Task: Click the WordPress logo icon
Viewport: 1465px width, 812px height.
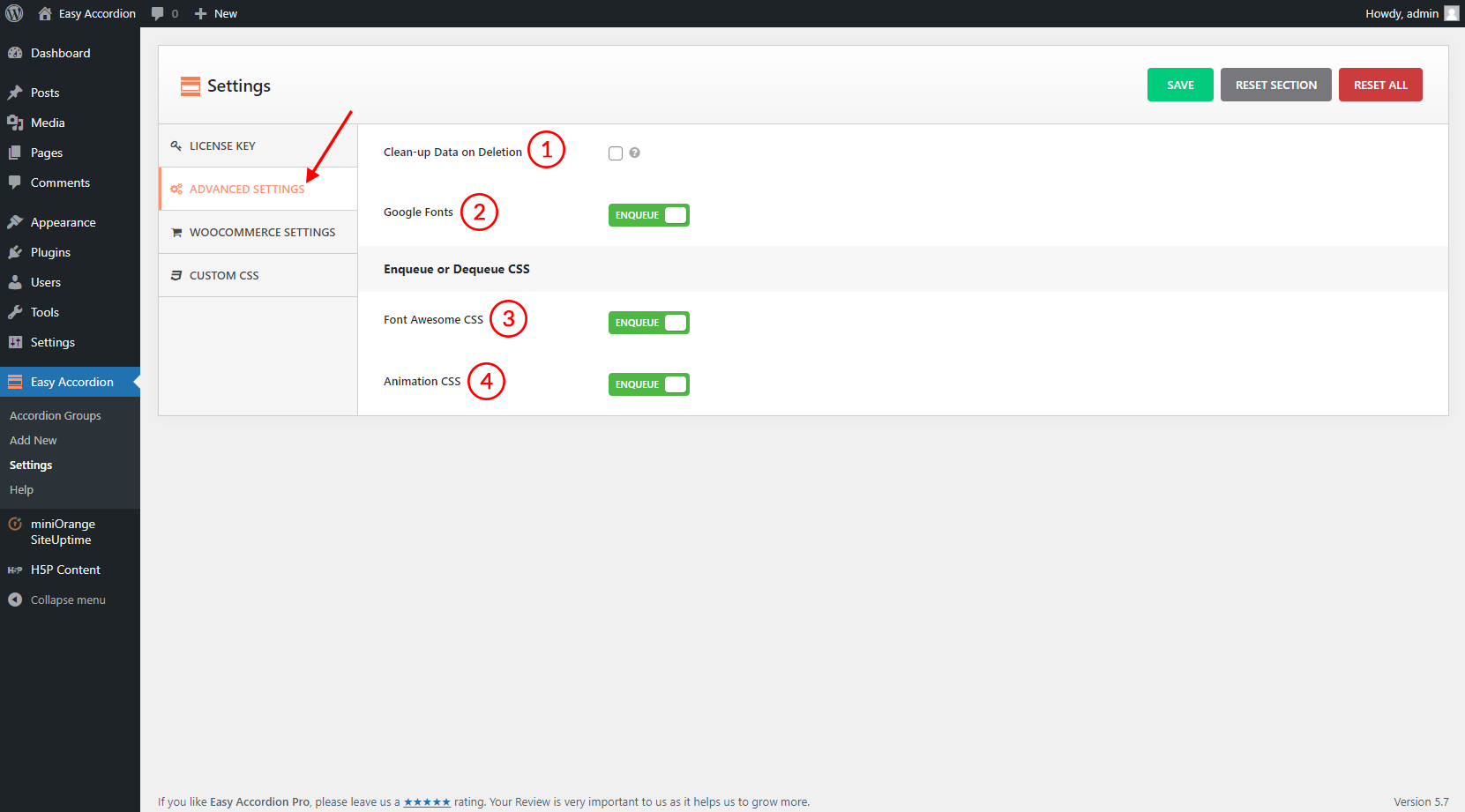Action: coord(14,13)
